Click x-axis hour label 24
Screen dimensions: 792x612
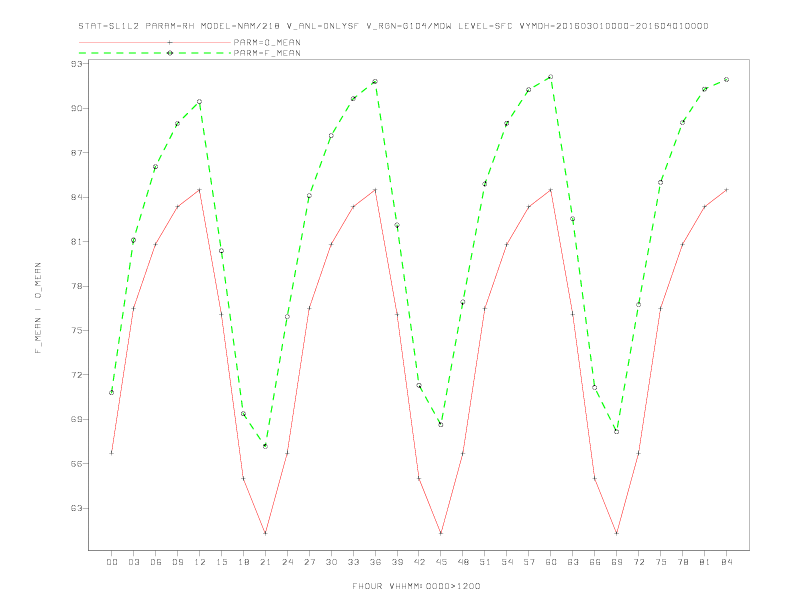[287, 562]
